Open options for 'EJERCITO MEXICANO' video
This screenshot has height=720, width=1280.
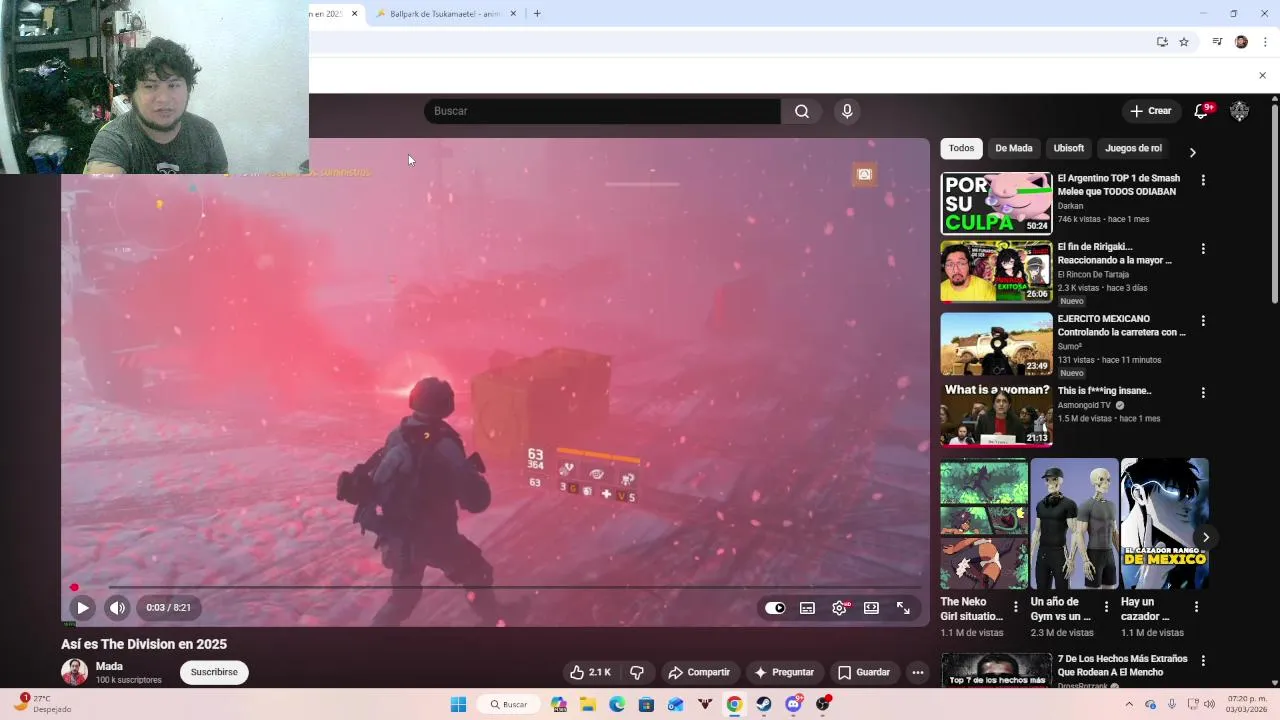pyautogui.click(x=1203, y=321)
